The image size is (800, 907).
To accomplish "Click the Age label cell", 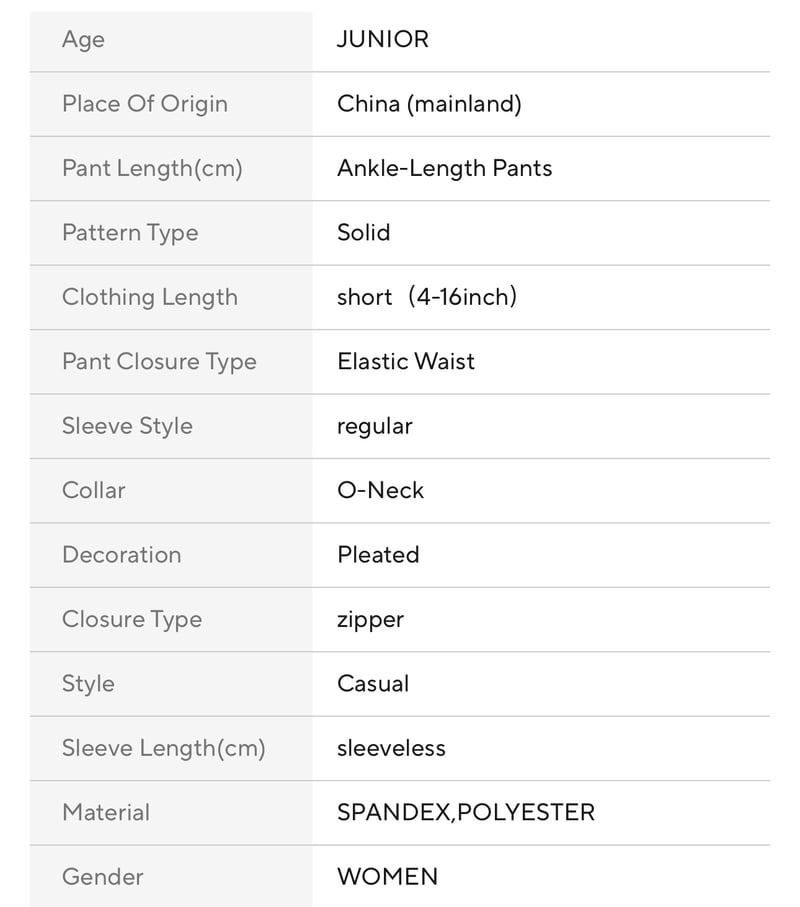I will pyautogui.click(x=171, y=41).
